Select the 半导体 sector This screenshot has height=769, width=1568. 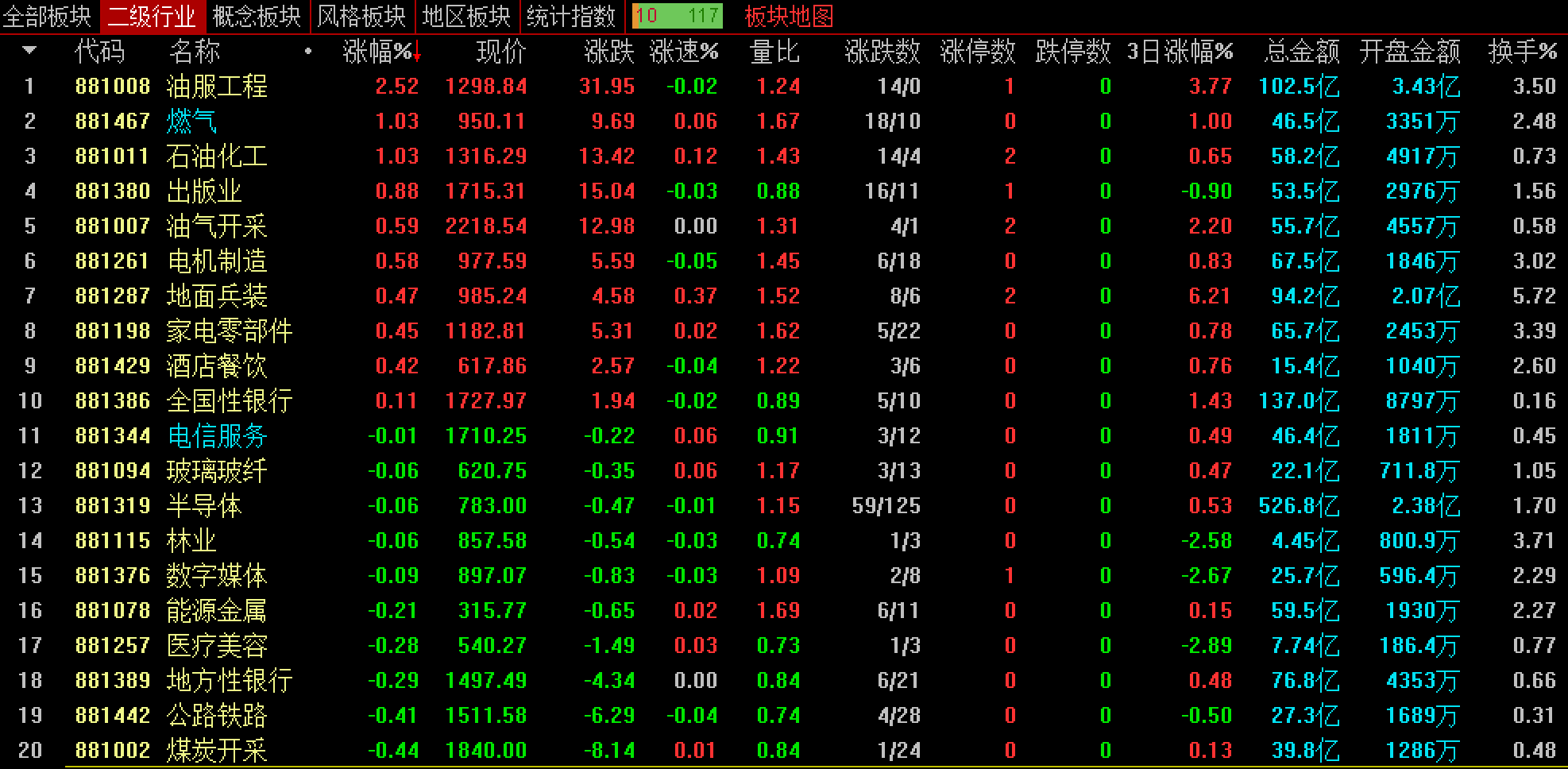[204, 505]
